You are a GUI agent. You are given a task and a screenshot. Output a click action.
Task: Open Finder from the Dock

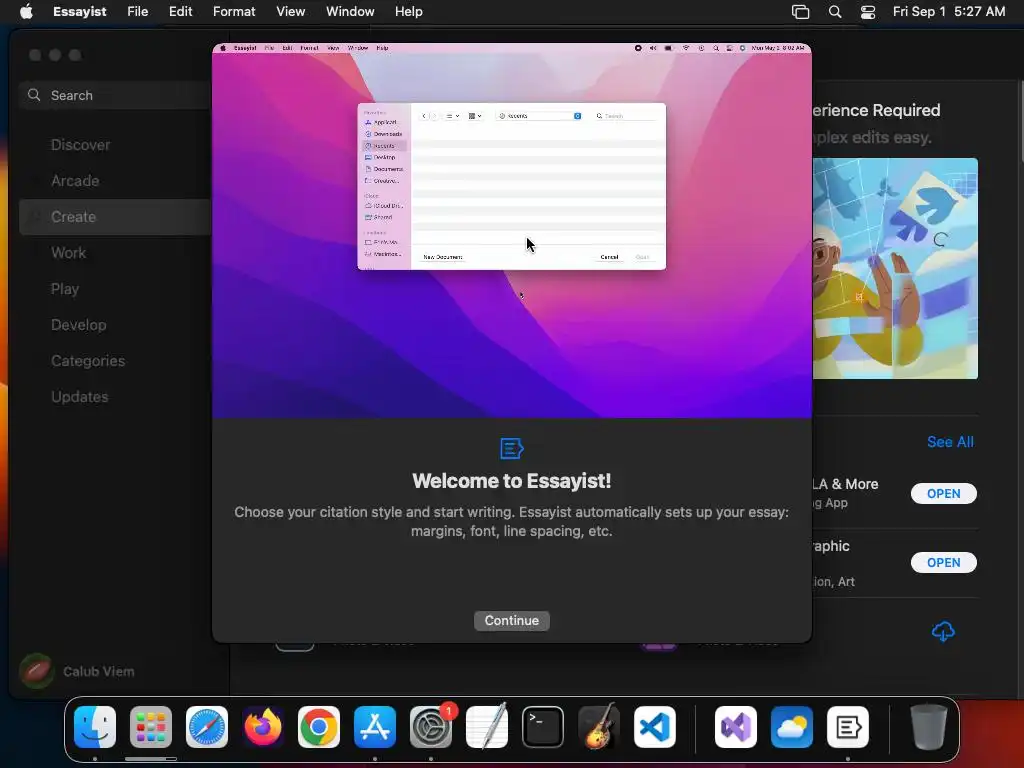pos(95,727)
